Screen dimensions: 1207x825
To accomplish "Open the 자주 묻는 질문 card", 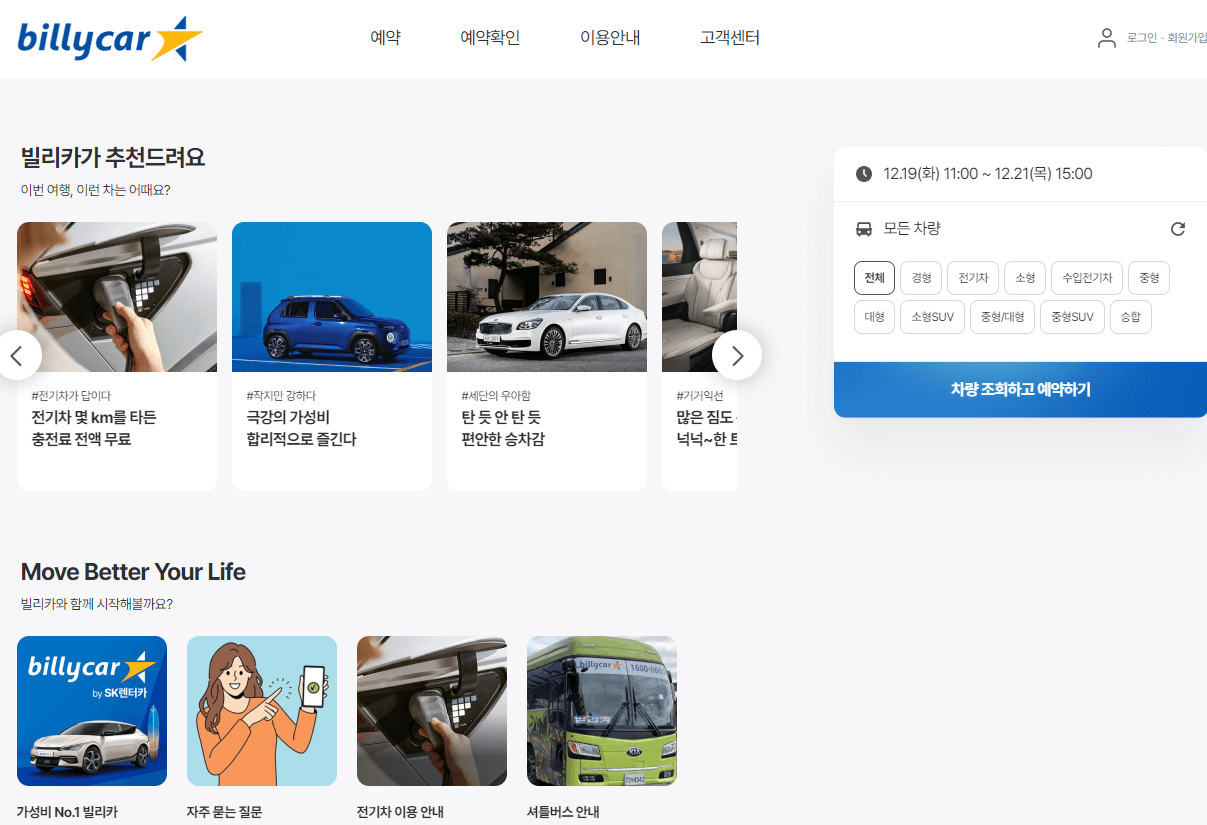I will pyautogui.click(x=261, y=710).
